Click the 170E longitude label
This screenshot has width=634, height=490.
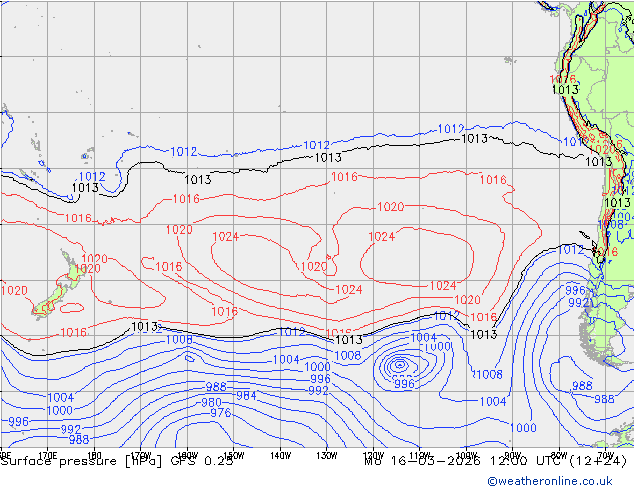point(48,455)
